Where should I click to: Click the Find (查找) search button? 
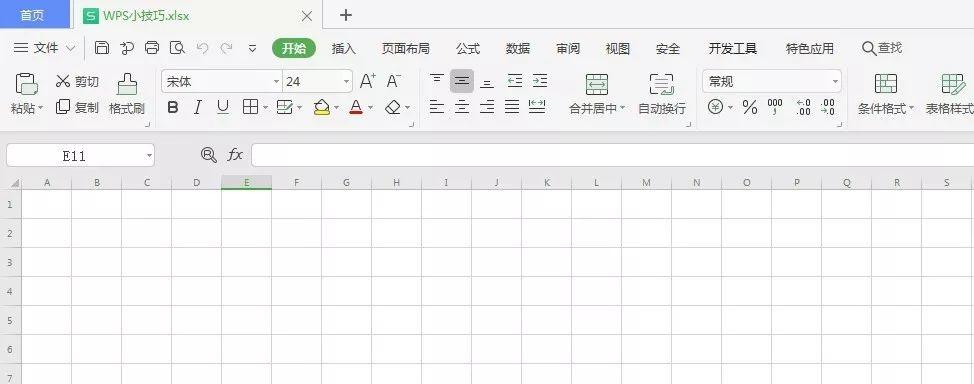click(x=882, y=48)
